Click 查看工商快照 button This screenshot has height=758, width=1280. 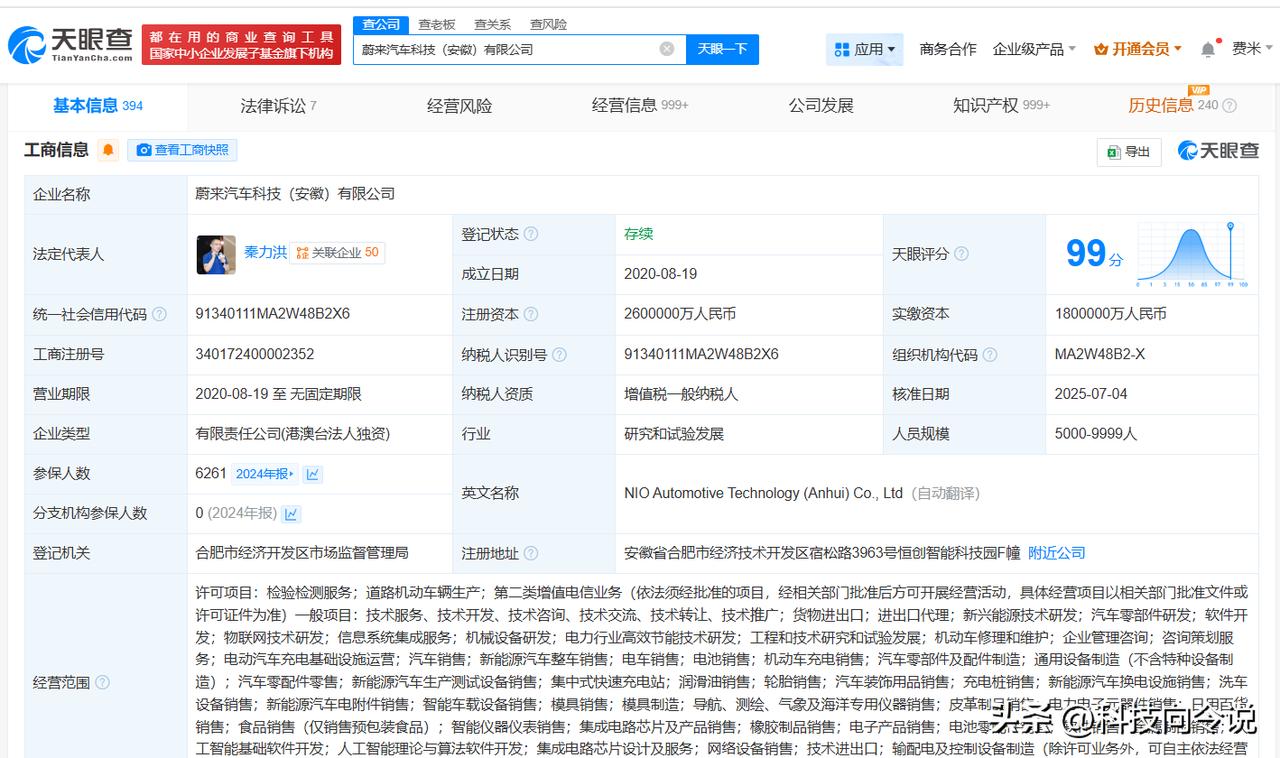182,150
